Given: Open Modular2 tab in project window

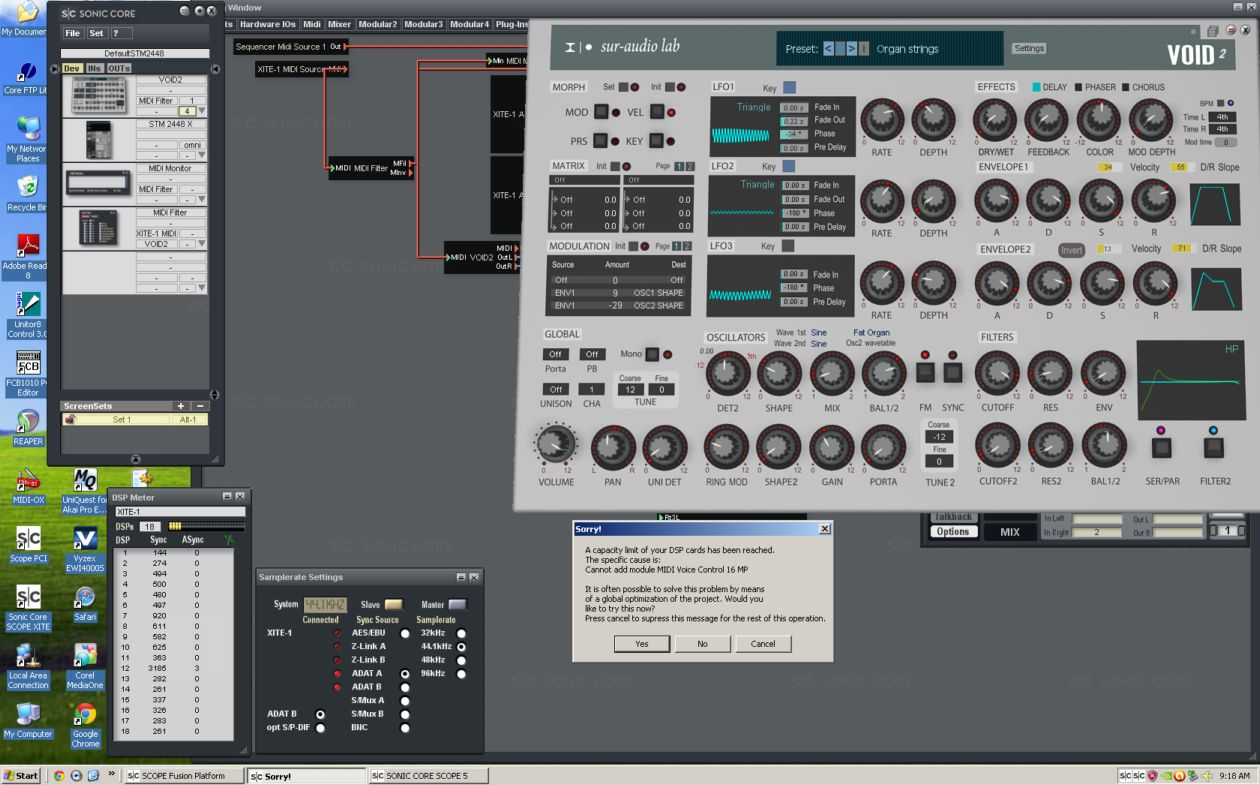Looking at the screenshot, I should (378, 24).
